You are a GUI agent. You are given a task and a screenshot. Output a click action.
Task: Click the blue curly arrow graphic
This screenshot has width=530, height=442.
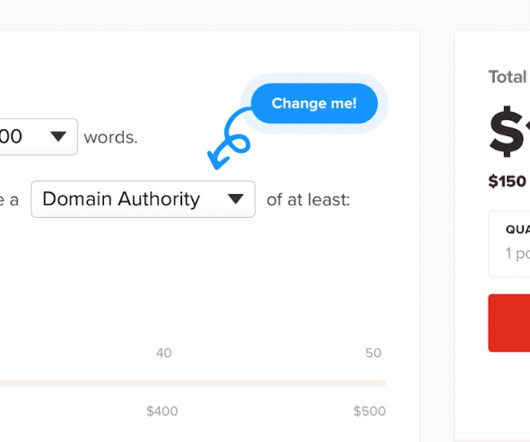click(x=228, y=139)
